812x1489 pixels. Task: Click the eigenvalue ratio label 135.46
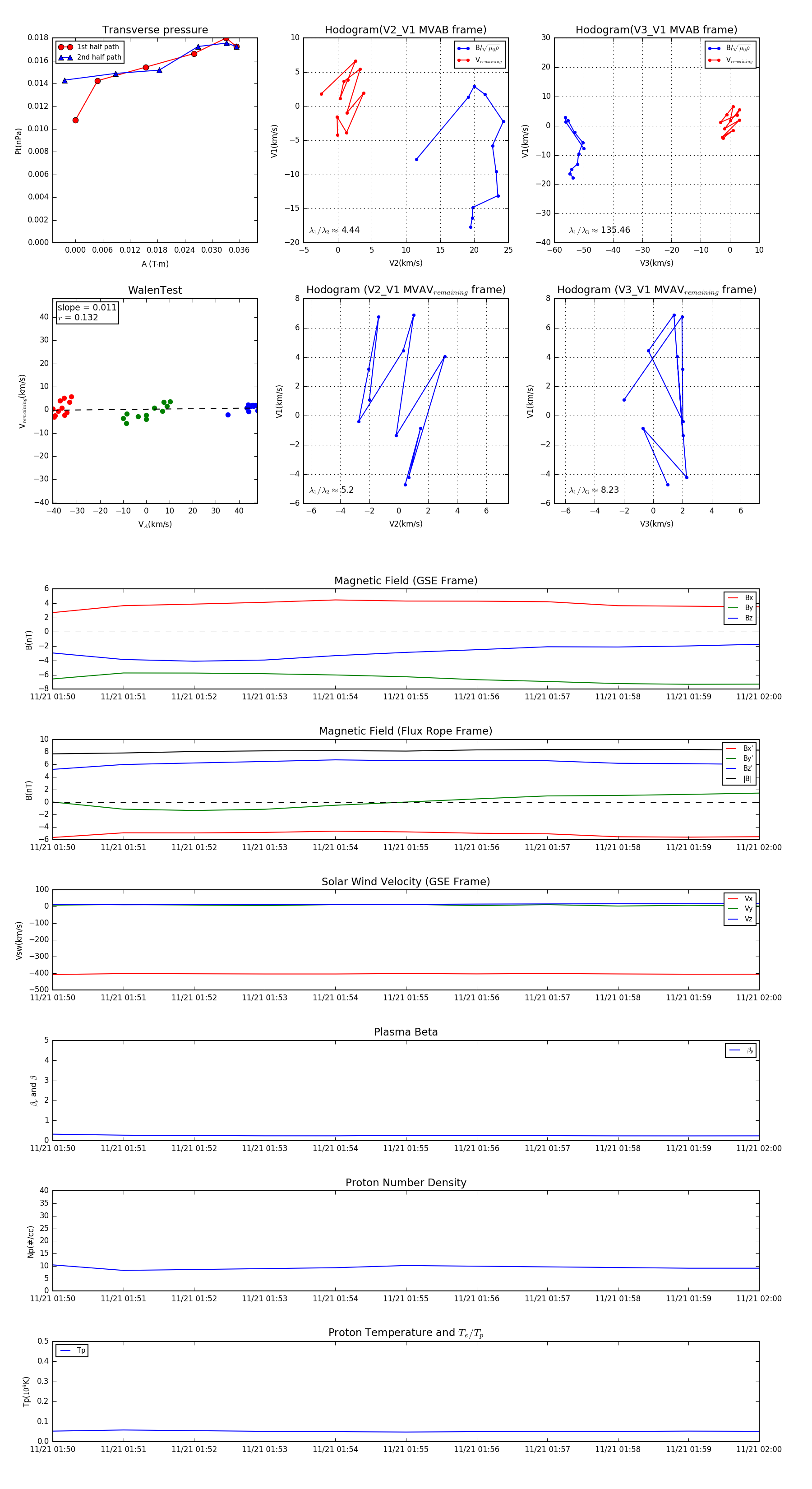[600, 230]
